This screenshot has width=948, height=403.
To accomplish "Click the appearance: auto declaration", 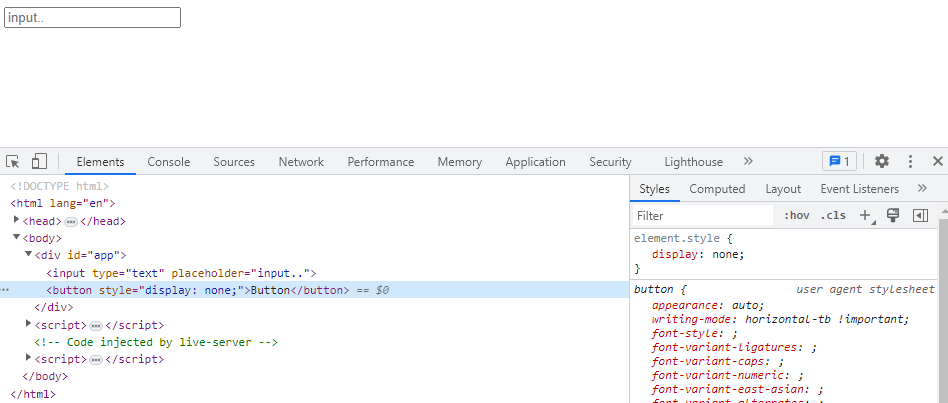I will pos(708,305).
